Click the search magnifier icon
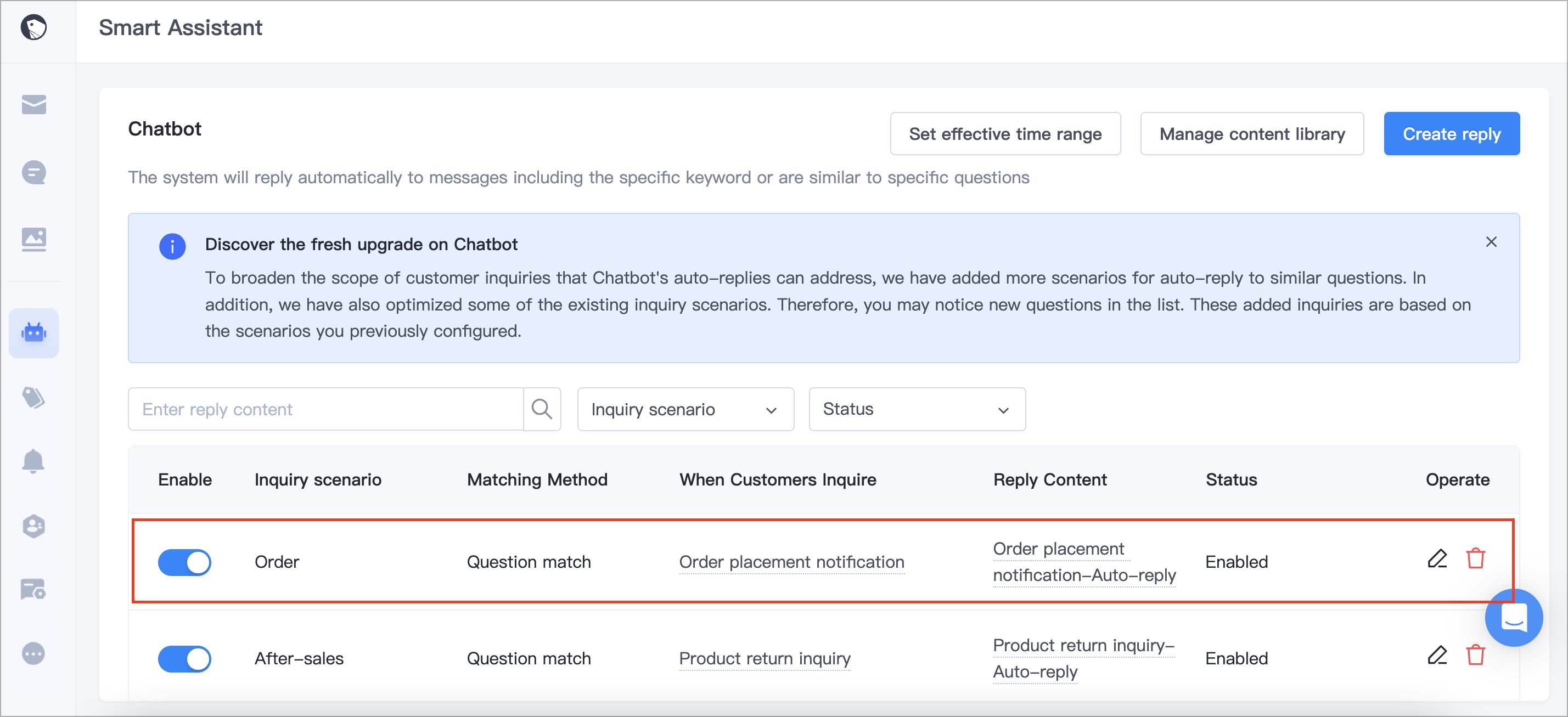The image size is (1568, 717). 542,409
